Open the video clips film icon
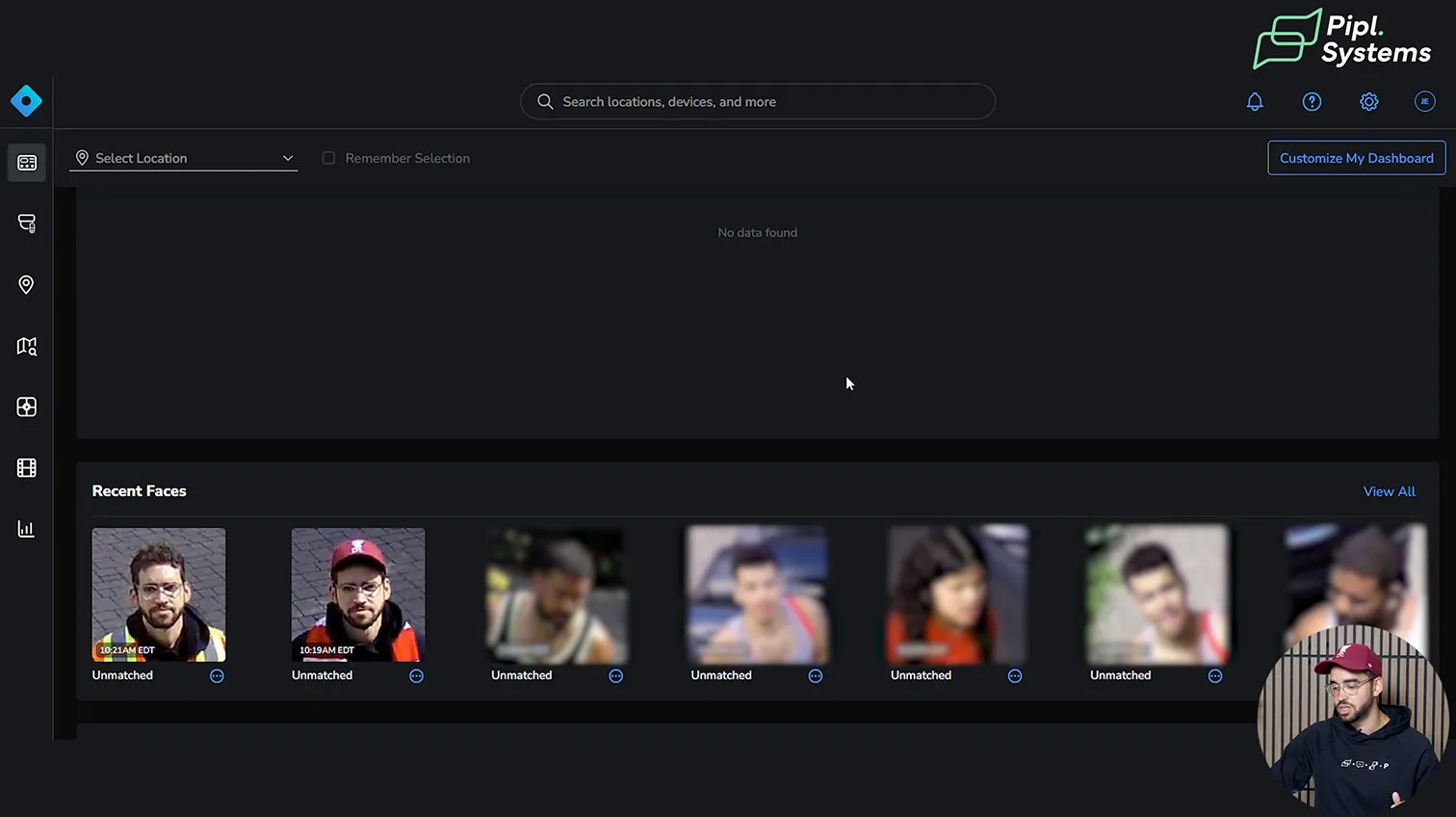The height and width of the screenshot is (817, 1456). 26,468
